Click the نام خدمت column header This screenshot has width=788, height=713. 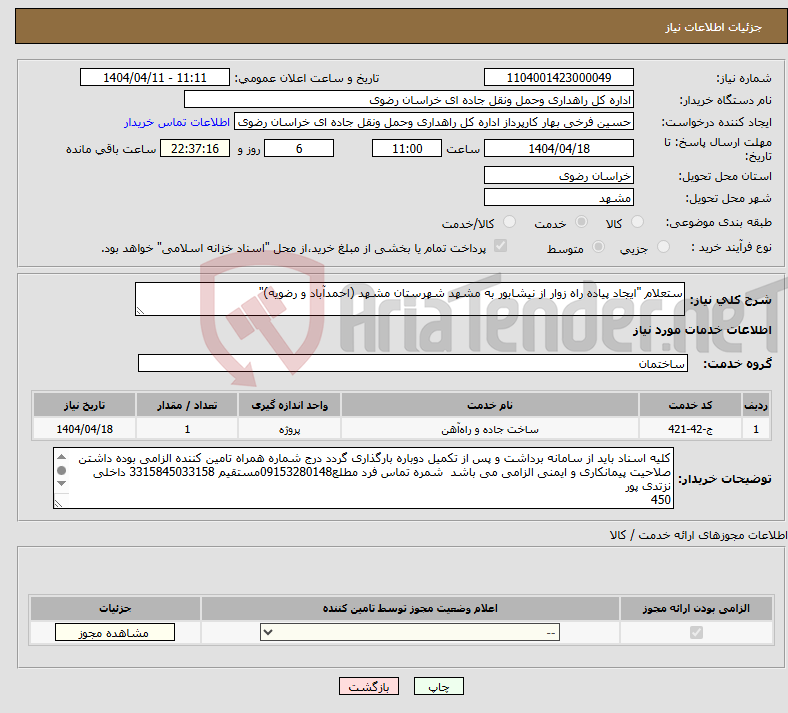[x=490, y=405]
